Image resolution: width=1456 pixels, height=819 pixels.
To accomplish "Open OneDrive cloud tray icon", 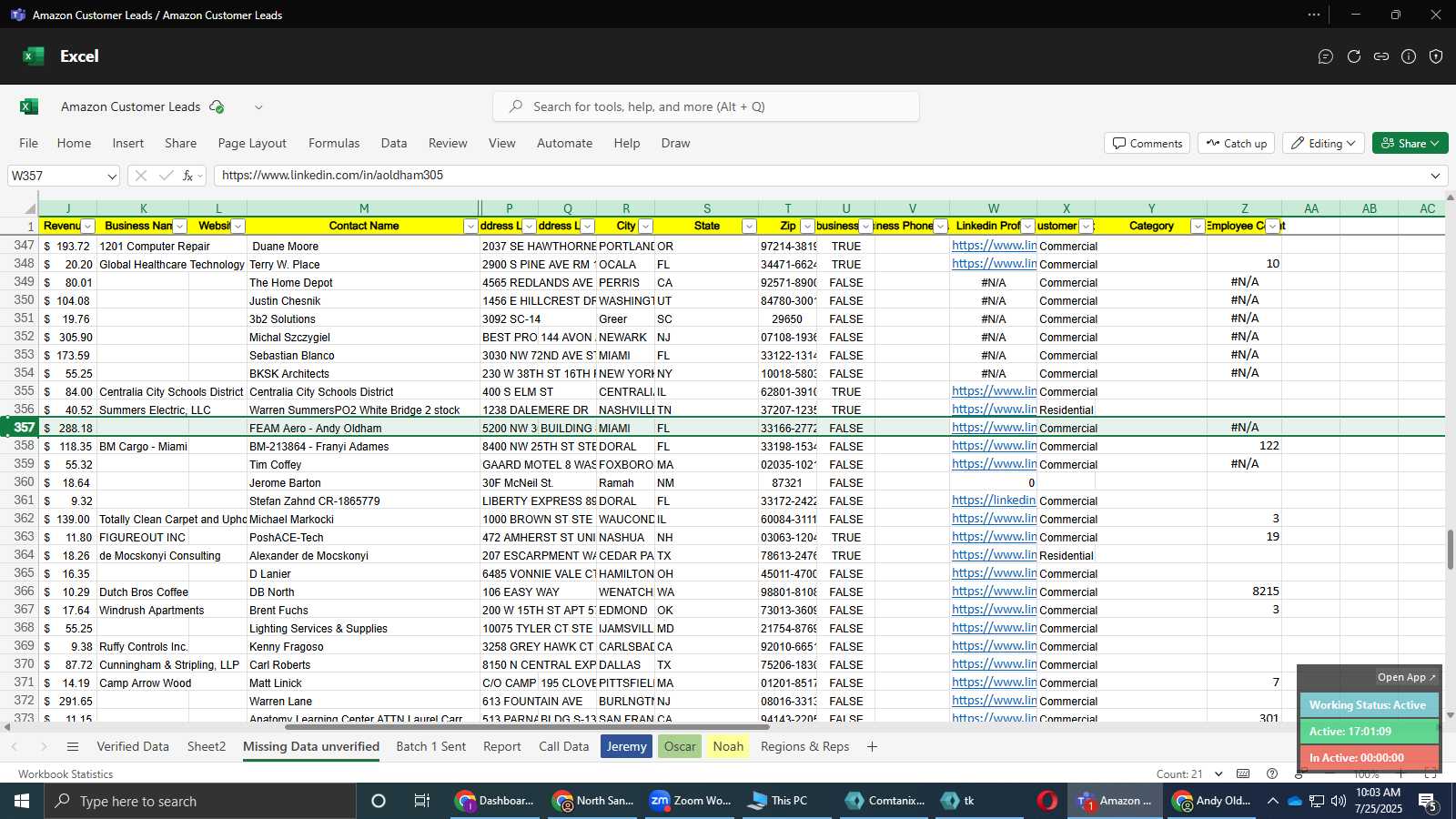I will [x=1294, y=801].
